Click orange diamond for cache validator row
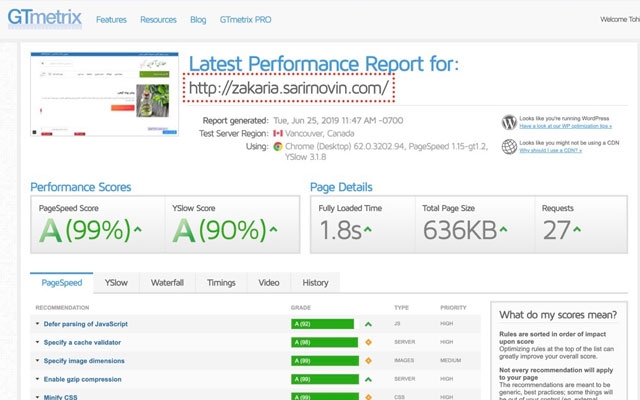Screen dimensions: 640x400 tap(368, 342)
